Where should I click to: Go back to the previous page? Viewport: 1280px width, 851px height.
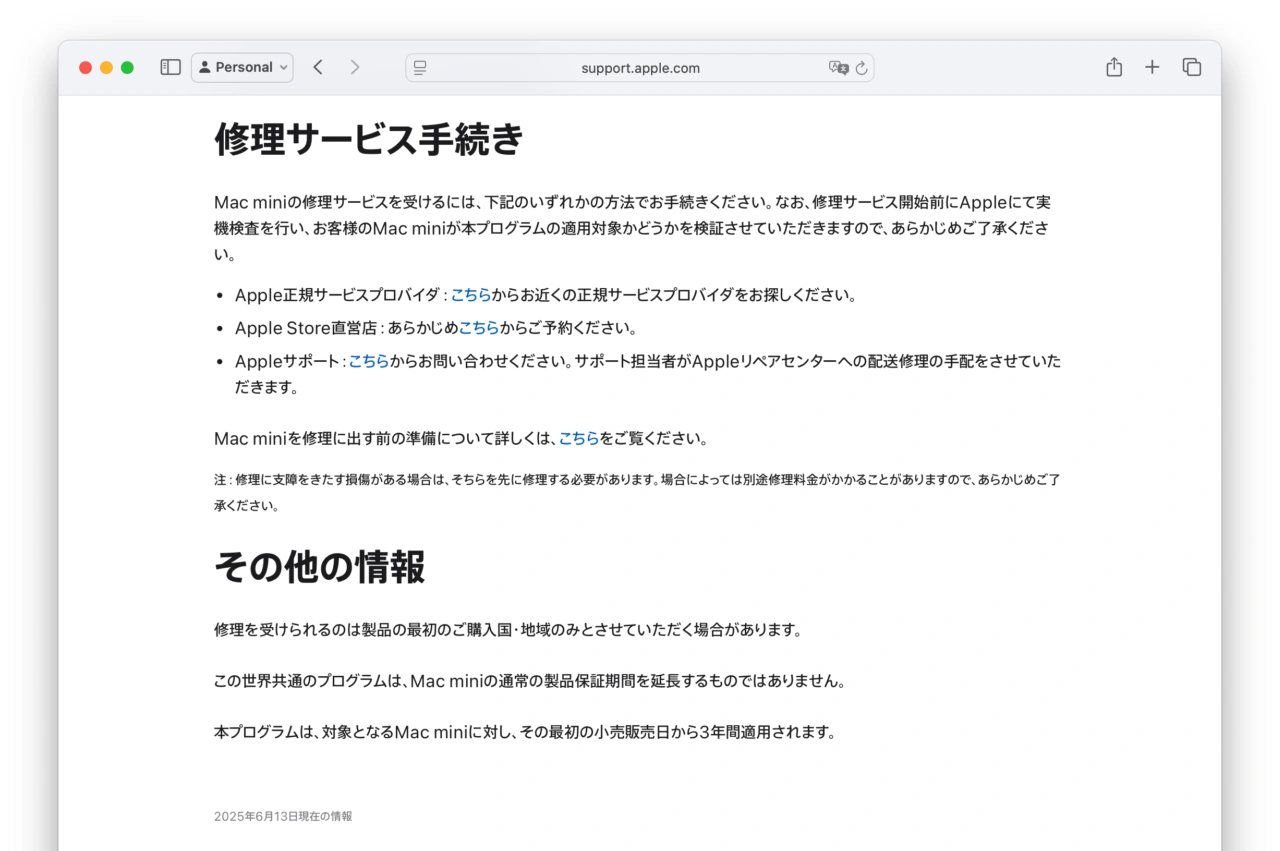click(x=318, y=67)
